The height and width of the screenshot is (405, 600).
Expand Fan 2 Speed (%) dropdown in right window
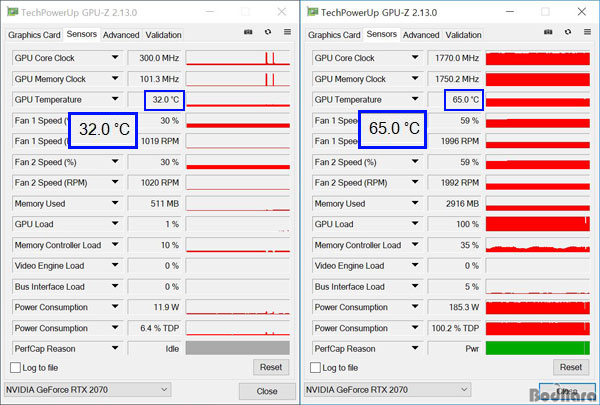click(415, 162)
